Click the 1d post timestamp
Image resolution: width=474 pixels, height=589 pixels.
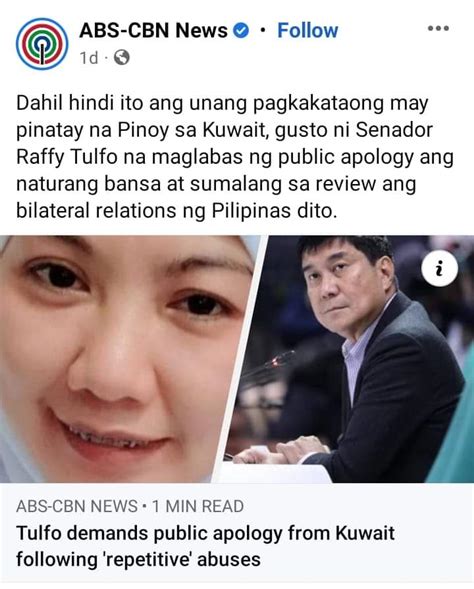pyautogui.click(x=89, y=58)
